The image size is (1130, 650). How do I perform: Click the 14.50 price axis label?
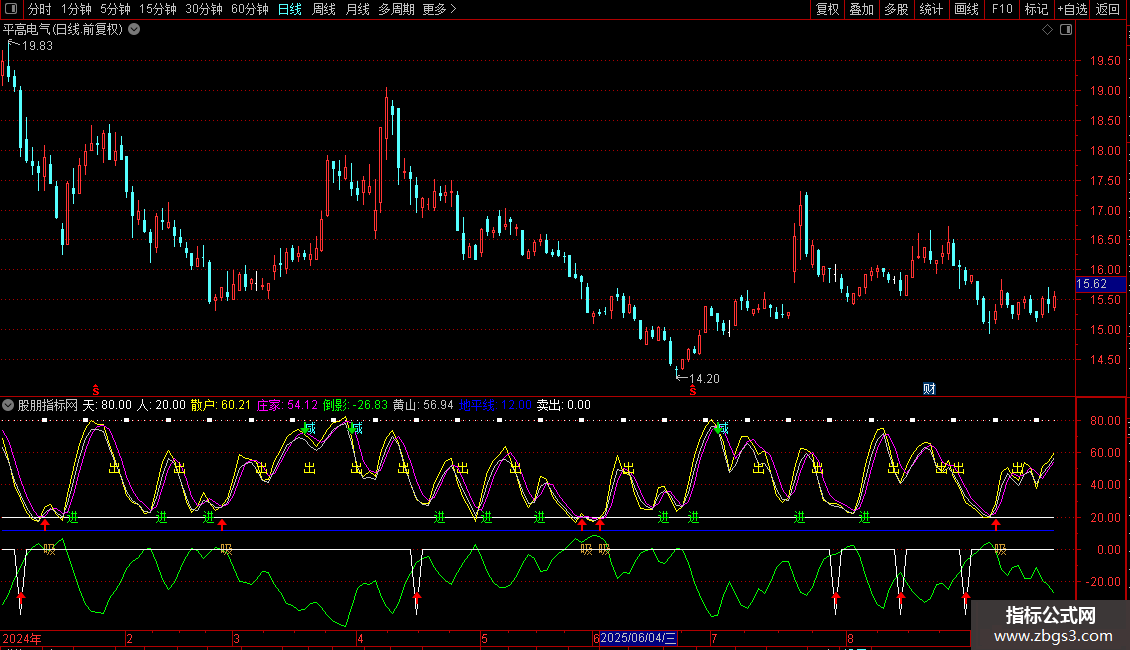click(1105, 360)
